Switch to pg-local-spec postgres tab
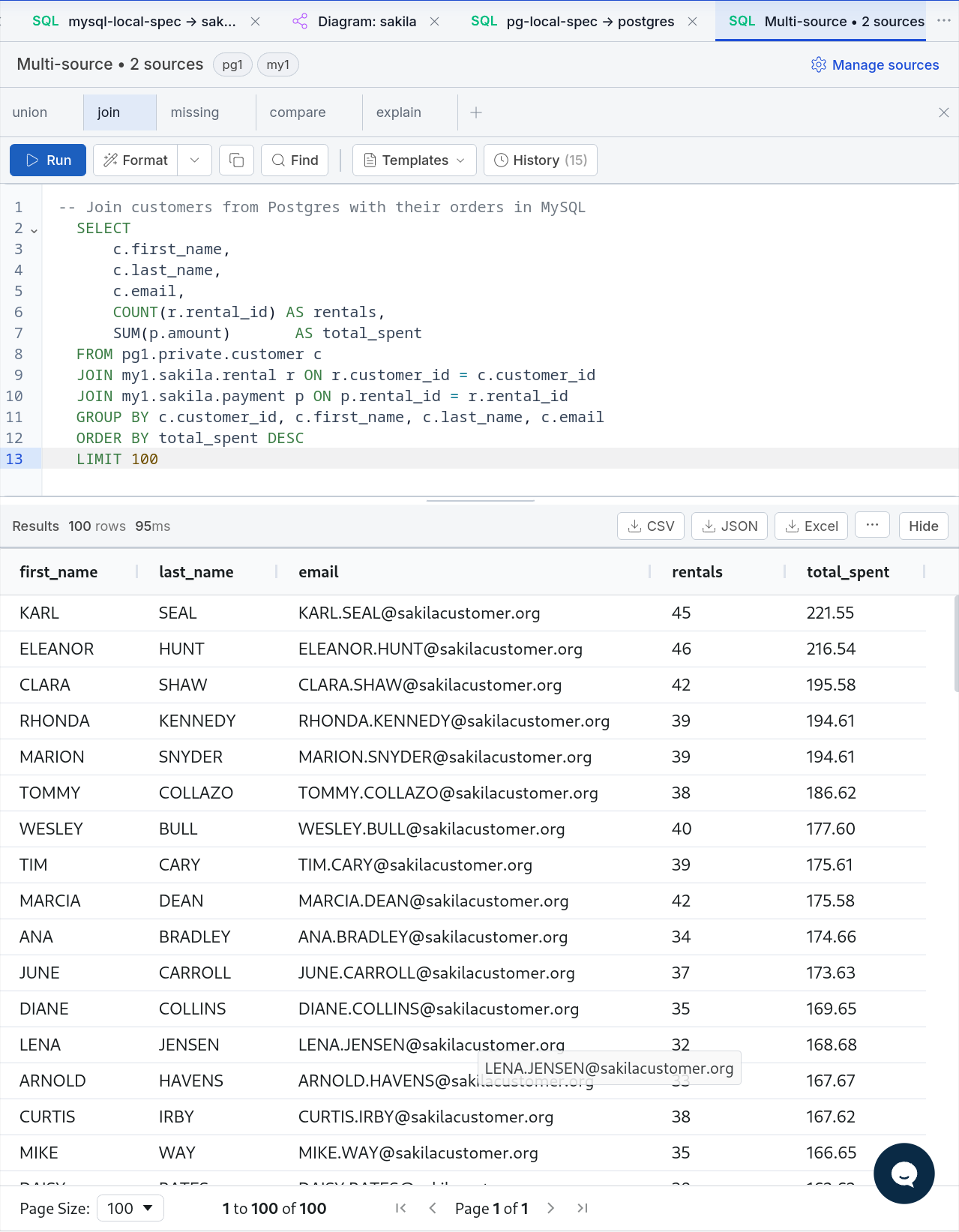959x1232 pixels. 573,22
